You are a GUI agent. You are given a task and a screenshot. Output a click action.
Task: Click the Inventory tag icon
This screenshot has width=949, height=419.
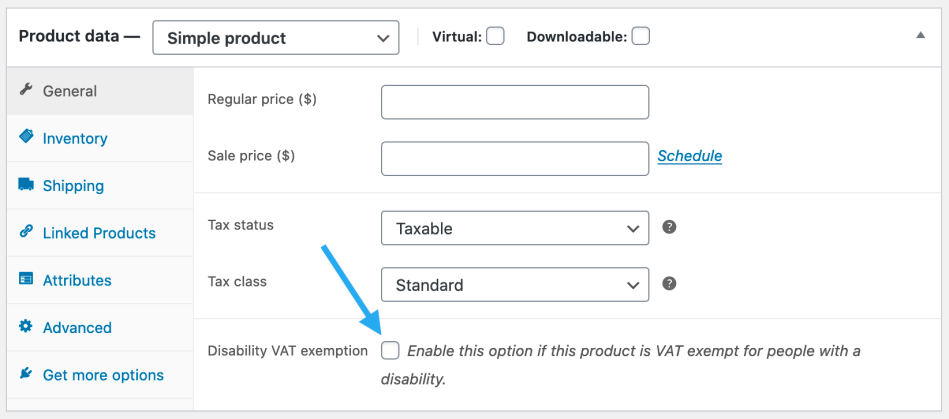click(x=26, y=138)
